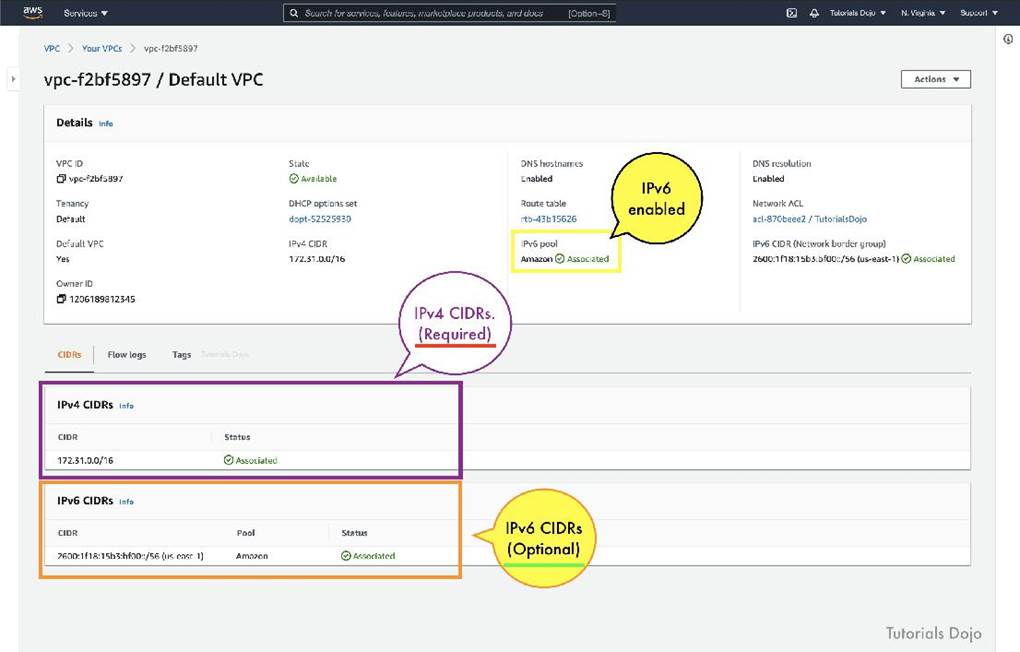Expand the Tutorials Dojo account menu
This screenshot has width=1020, height=652.
(855, 13)
